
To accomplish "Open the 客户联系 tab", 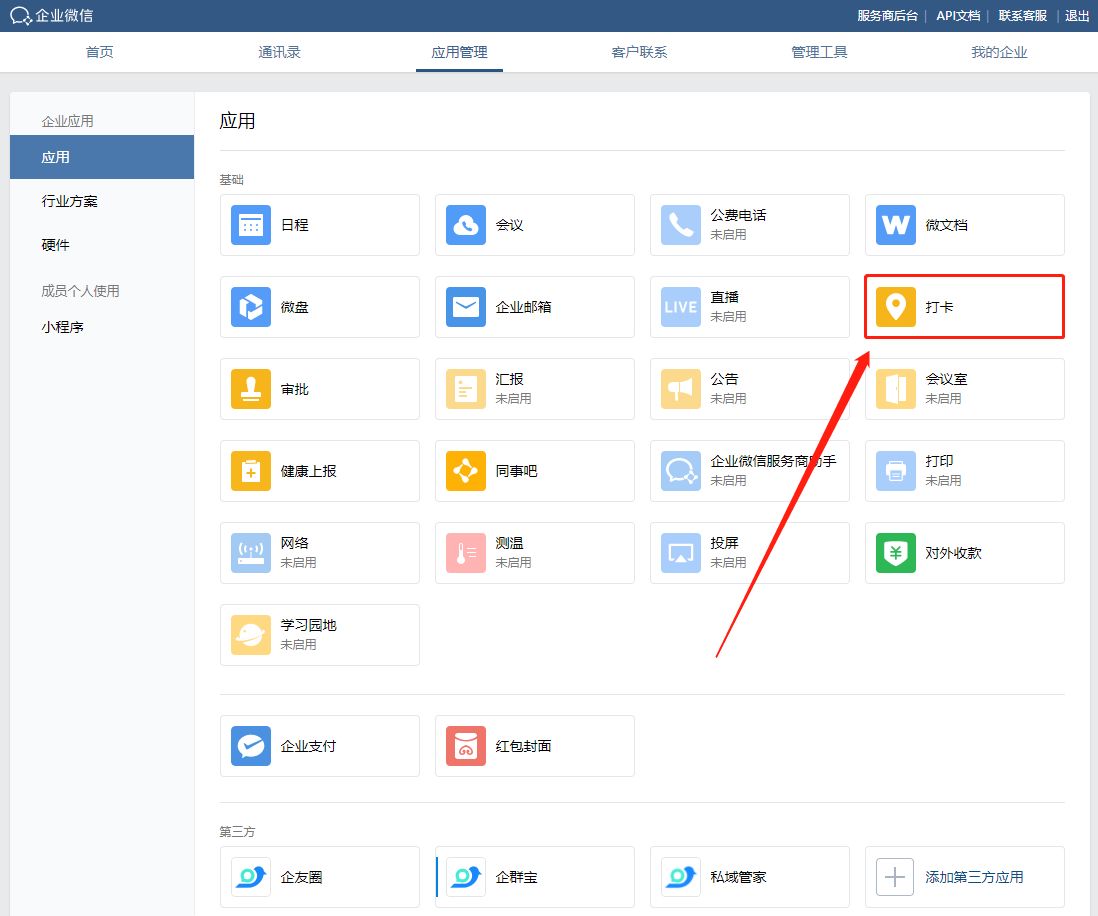I will 639,52.
